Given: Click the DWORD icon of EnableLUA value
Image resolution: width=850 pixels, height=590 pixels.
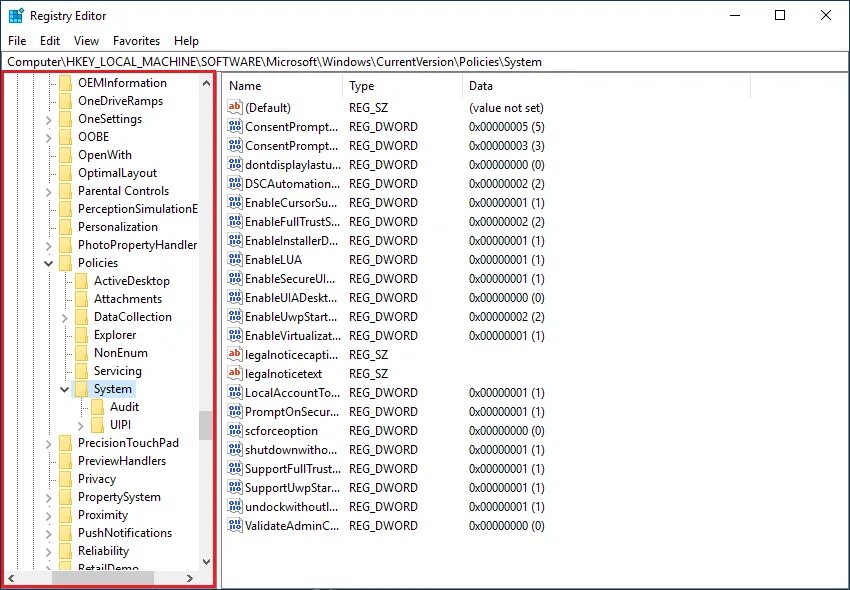Looking at the screenshot, I should coord(235,260).
